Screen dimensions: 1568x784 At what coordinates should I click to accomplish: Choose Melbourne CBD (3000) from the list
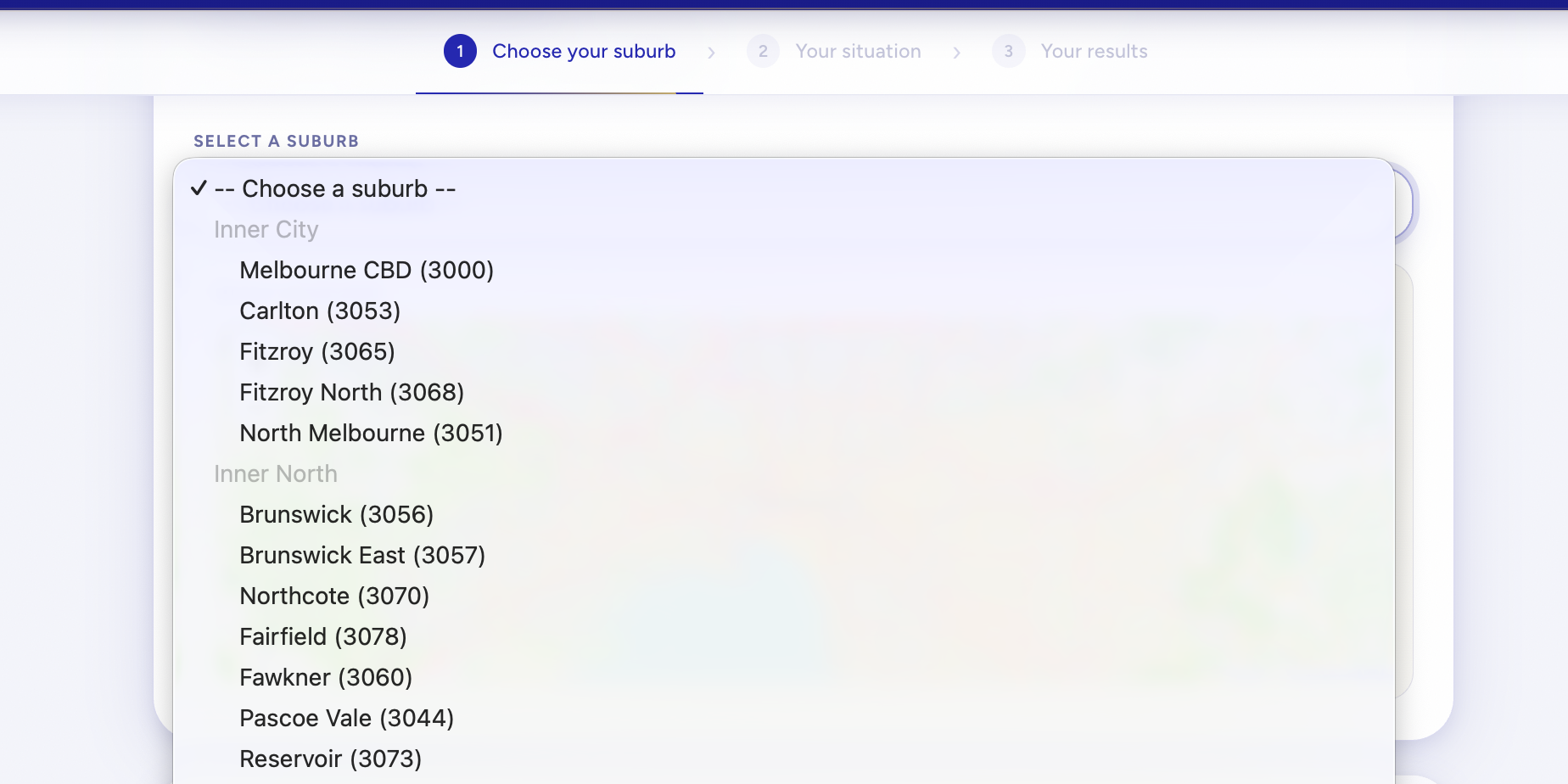pyautogui.click(x=783, y=270)
